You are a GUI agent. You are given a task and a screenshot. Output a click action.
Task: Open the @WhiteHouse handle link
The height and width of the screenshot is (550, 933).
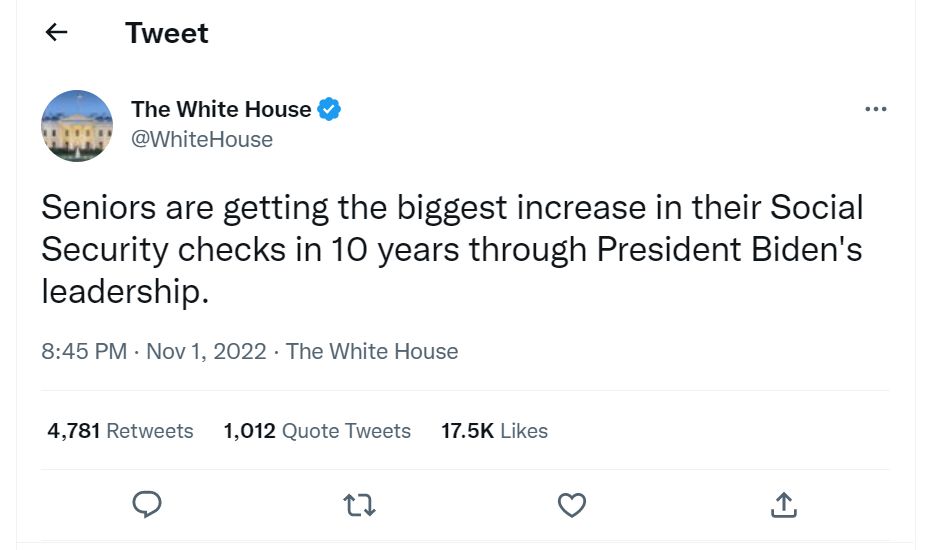tap(202, 139)
